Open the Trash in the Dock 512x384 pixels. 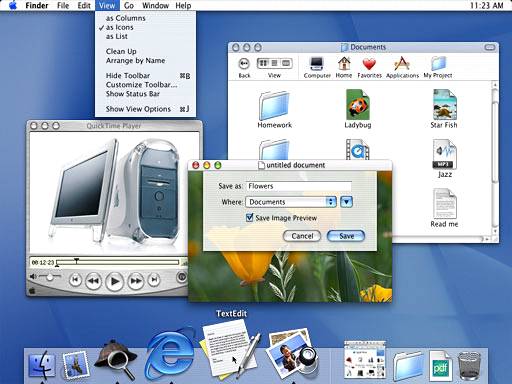469,366
